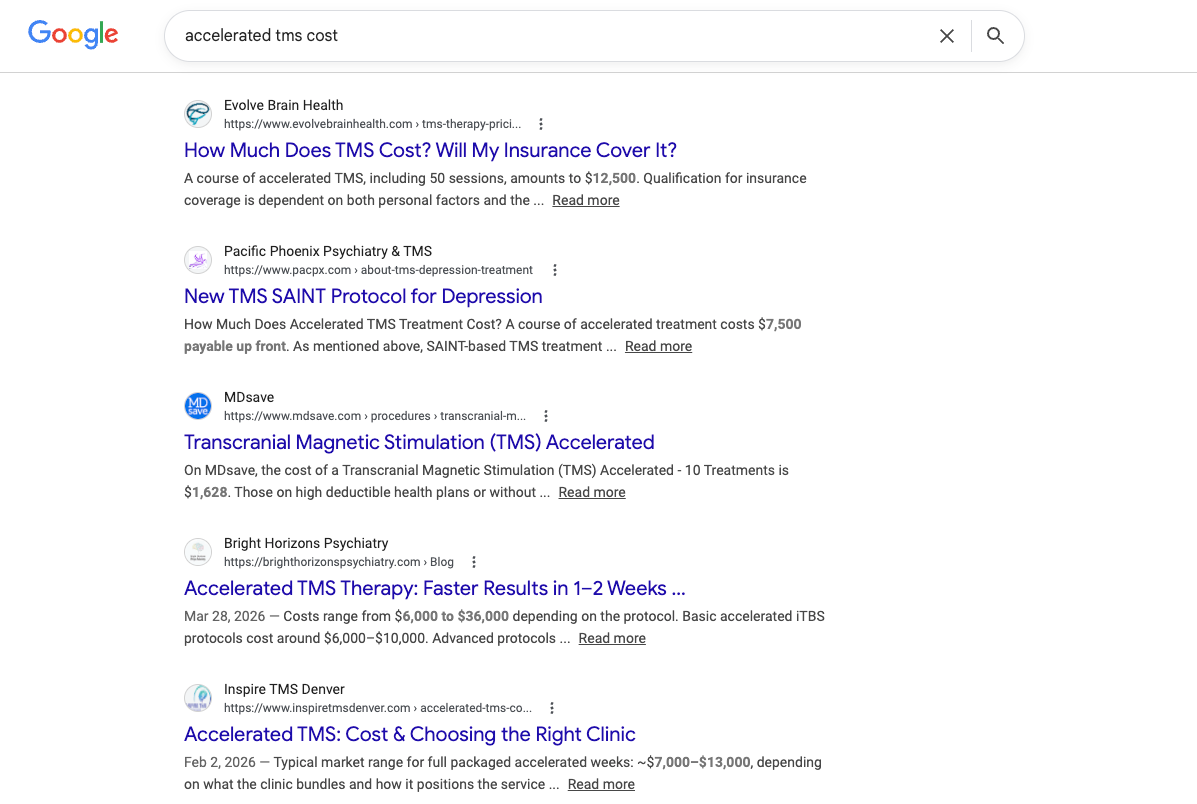The height and width of the screenshot is (804, 1197).
Task: Click the inspiretmsdenver.com URL text
Action: pyautogui.click(x=378, y=707)
